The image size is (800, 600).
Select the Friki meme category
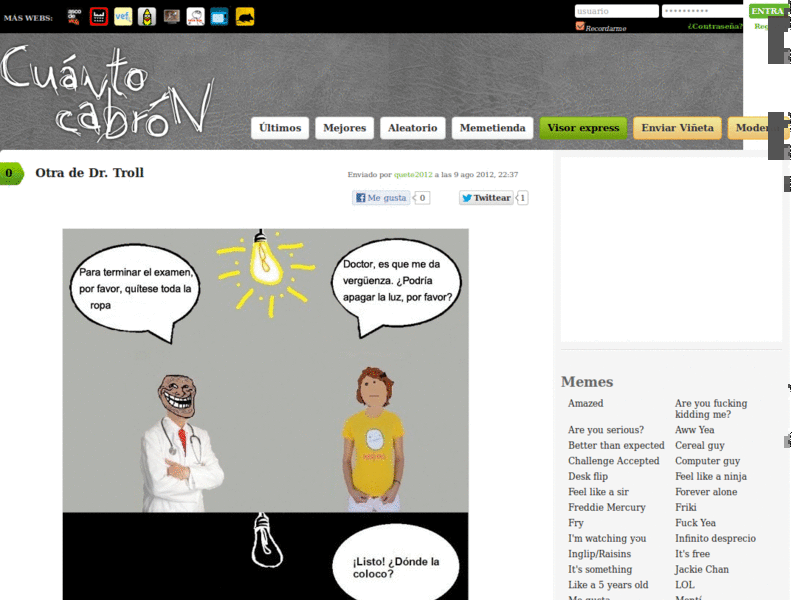[686, 507]
